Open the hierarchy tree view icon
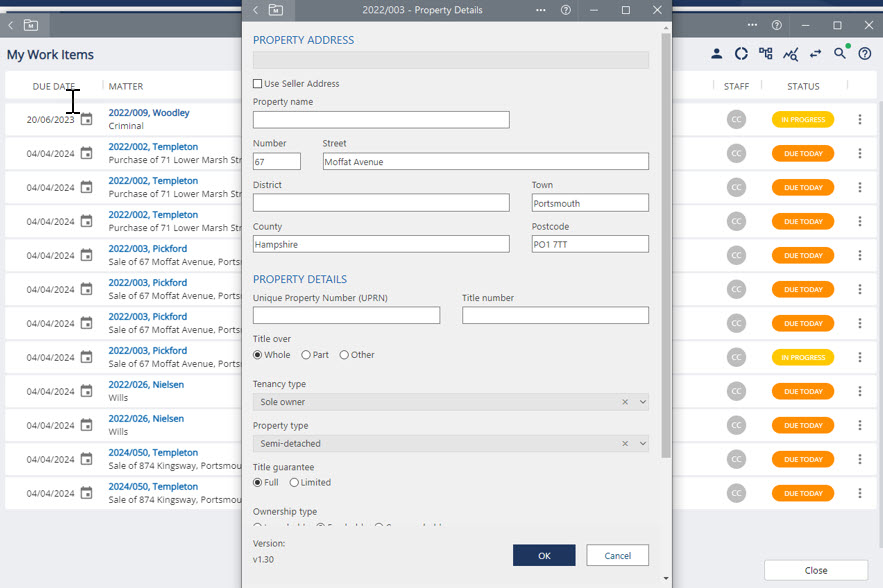The height and width of the screenshot is (588, 883). [766, 54]
